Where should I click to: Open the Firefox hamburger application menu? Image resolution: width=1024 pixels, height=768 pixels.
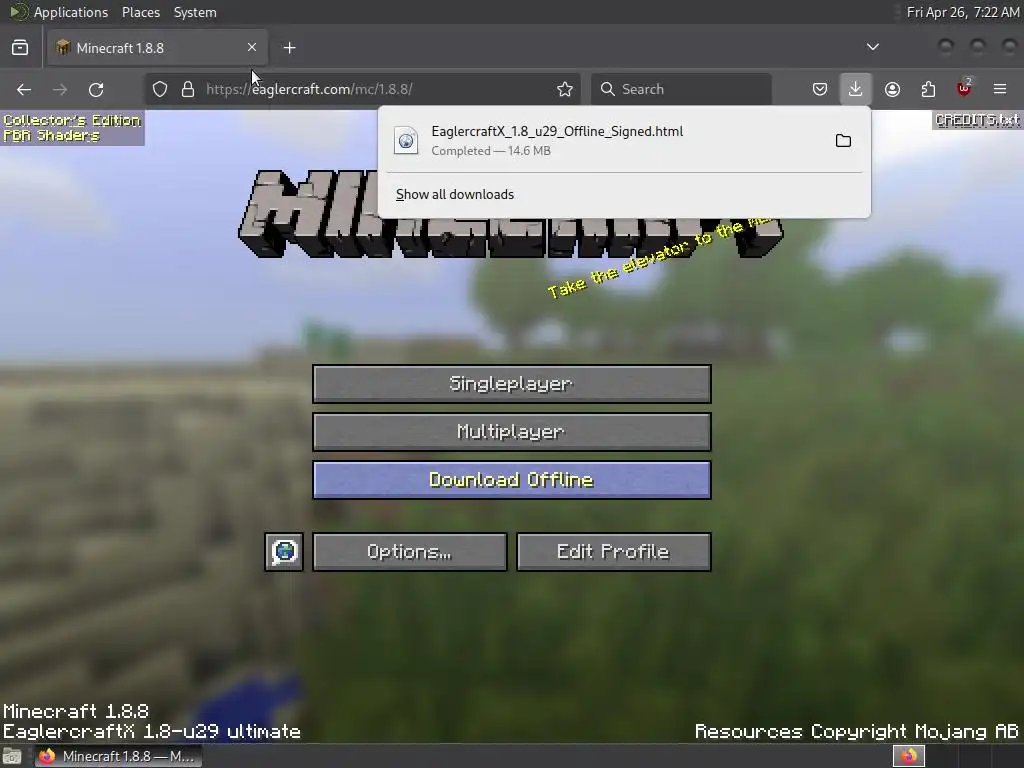click(1000, 89)
